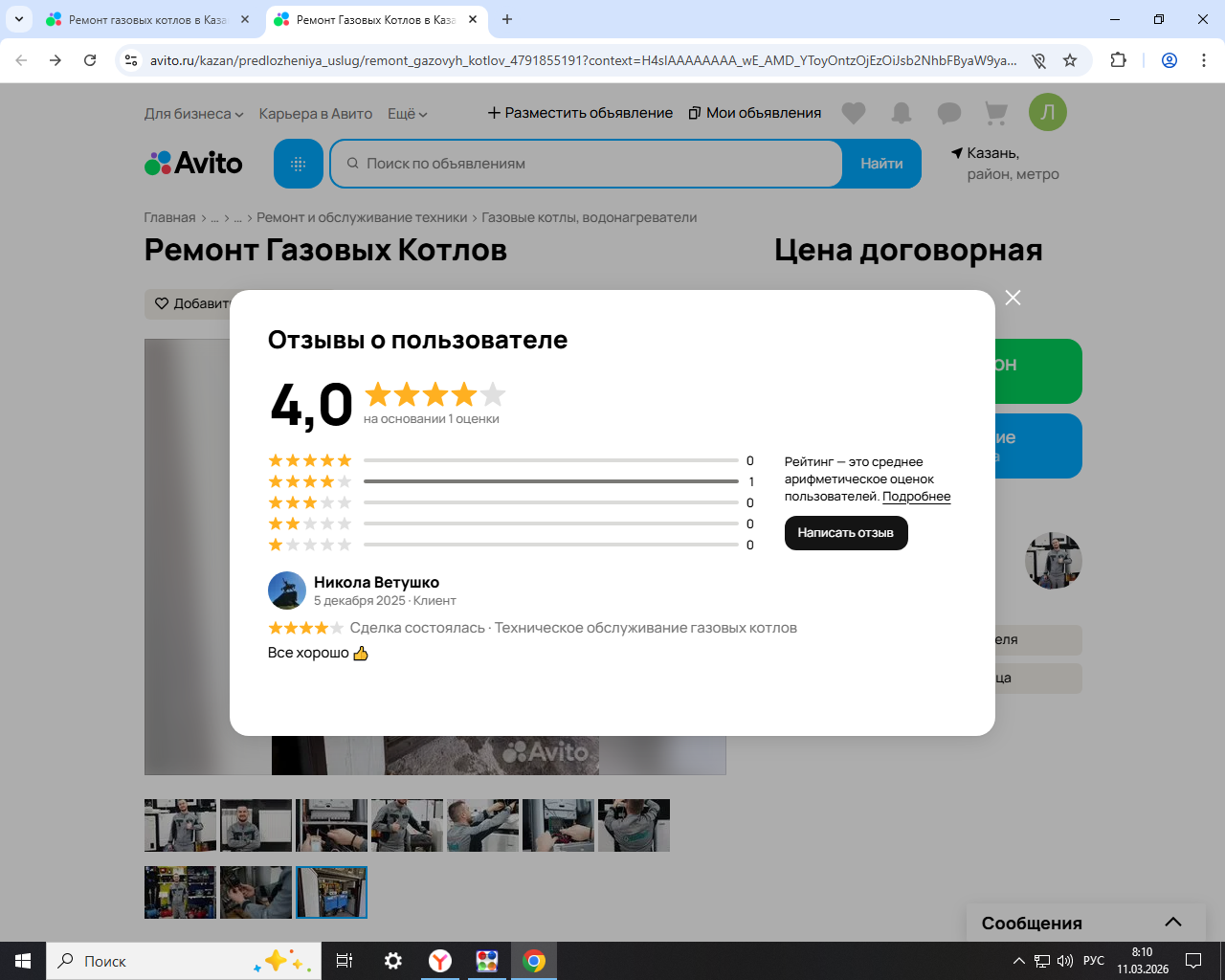This screenshot has height=980, width=1225.
Task: Switch the РУС input language indicator
Action: coord(1094,961)
